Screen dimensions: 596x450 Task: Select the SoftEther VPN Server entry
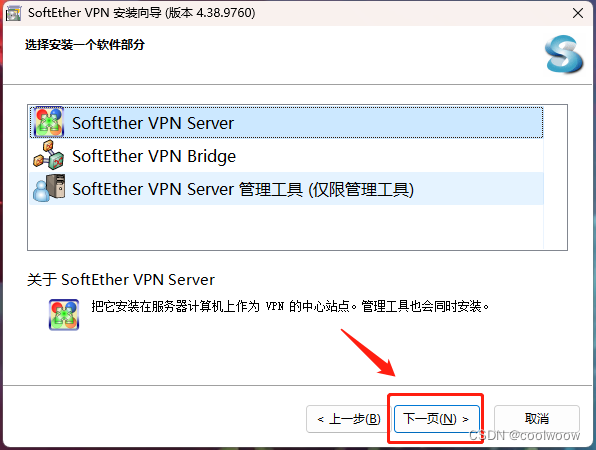pos(286,122)
